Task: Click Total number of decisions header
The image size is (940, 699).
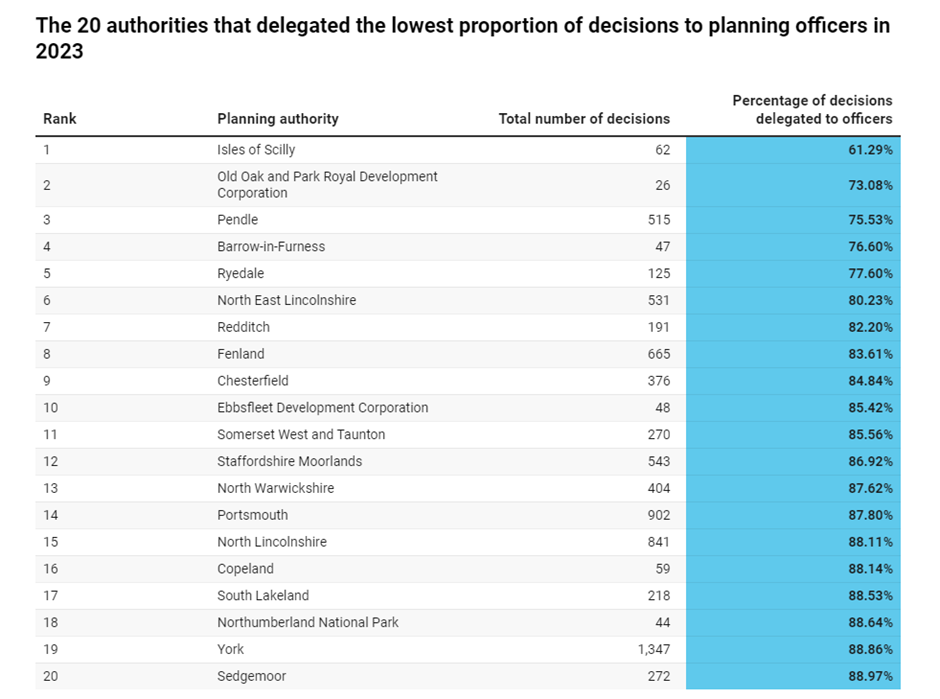Action: [584, 118]
